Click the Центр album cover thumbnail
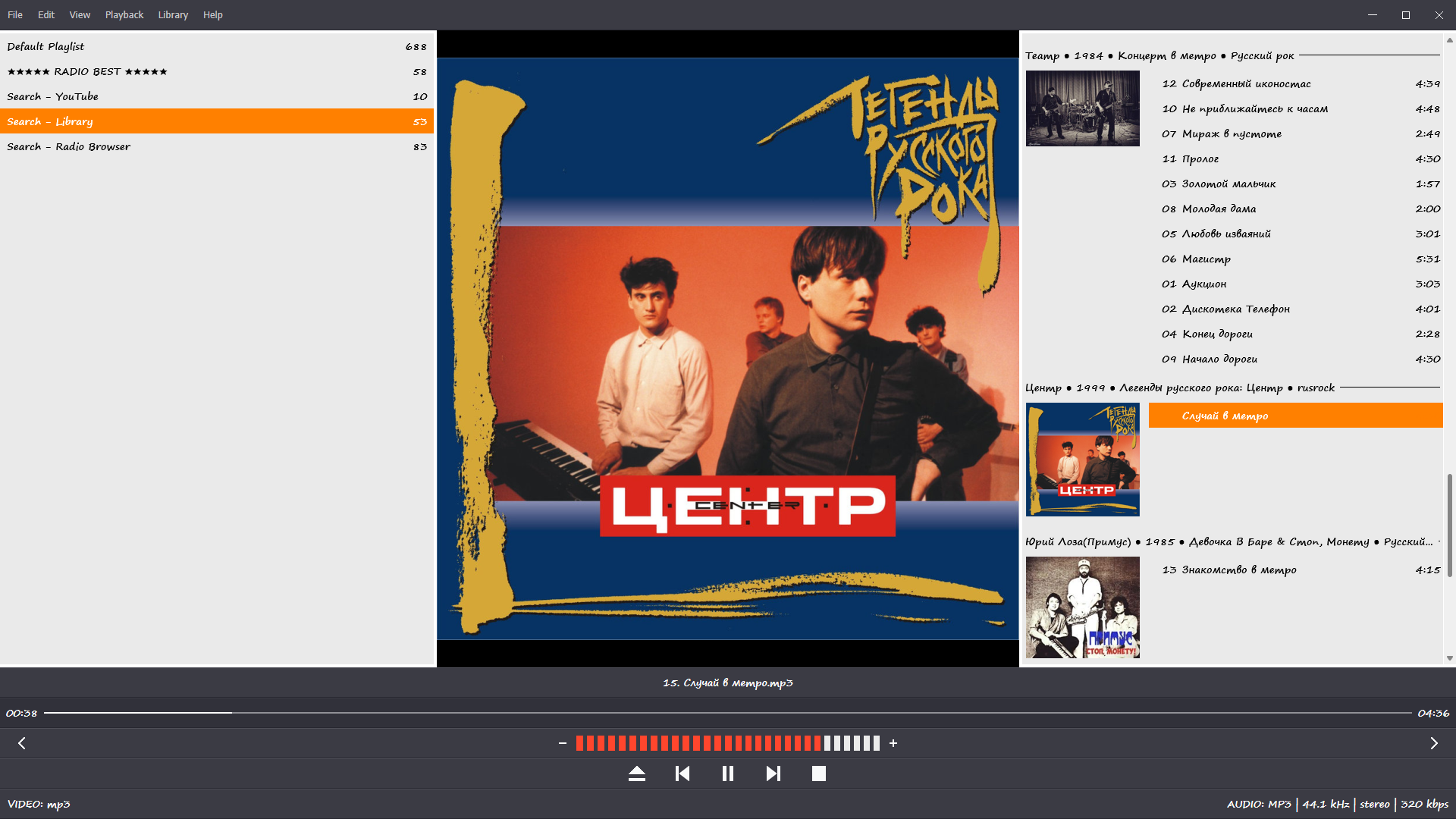The image size is (1456, 819). coord(1083,460)
